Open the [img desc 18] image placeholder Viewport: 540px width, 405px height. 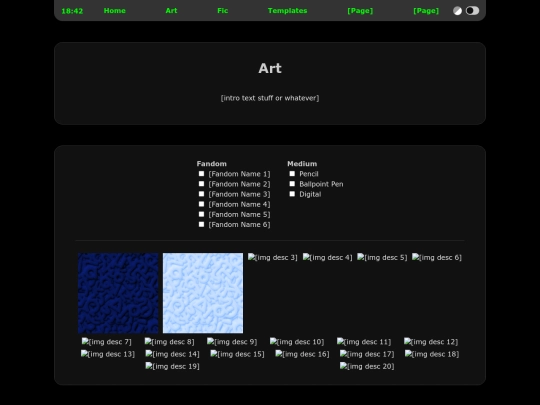click(432, 354)
